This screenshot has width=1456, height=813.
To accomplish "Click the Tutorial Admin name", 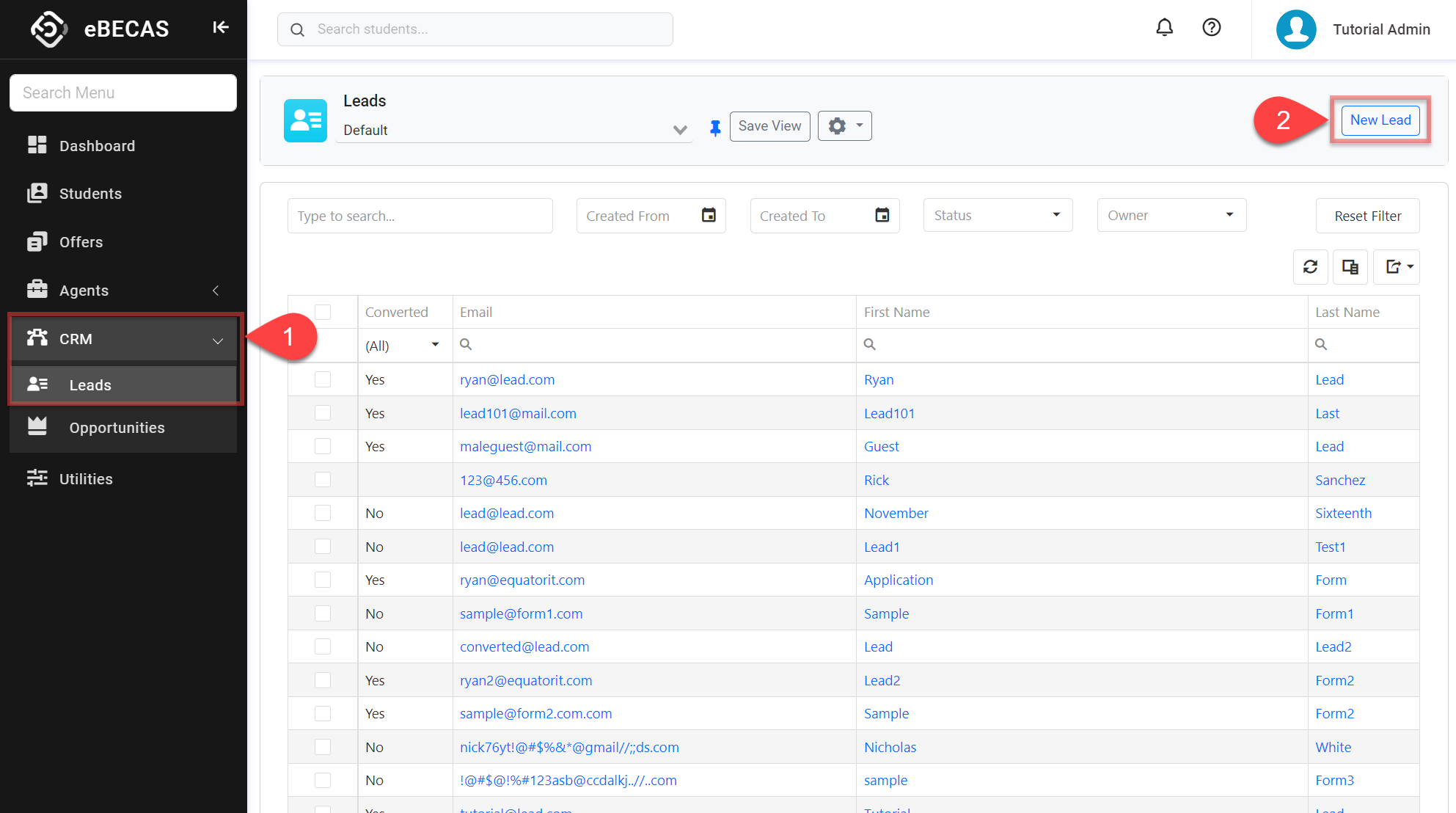I will point(1381,29).
